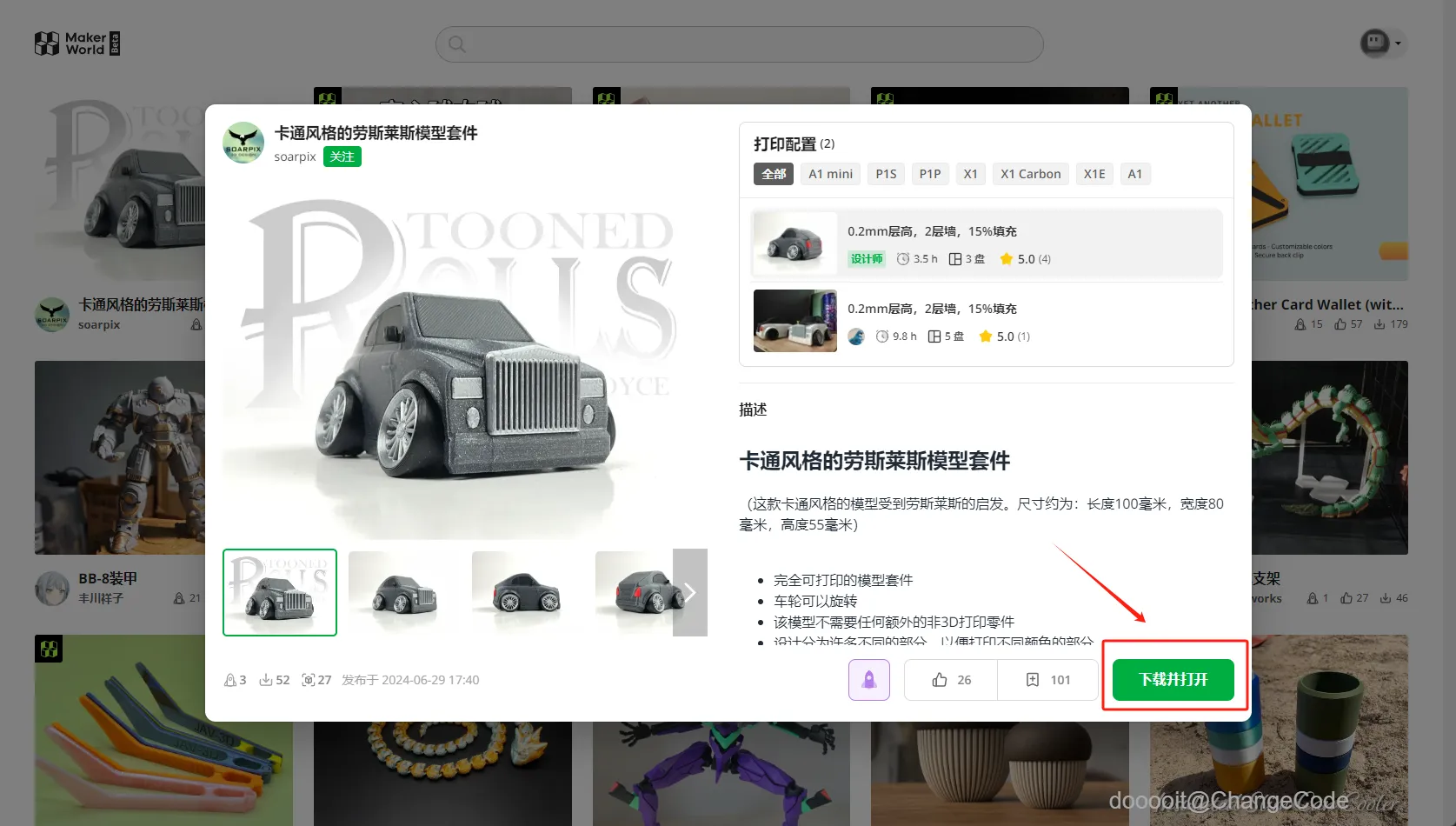Open the user avatar icon at top right
1456x826 pixels.
pos(1374,42)
